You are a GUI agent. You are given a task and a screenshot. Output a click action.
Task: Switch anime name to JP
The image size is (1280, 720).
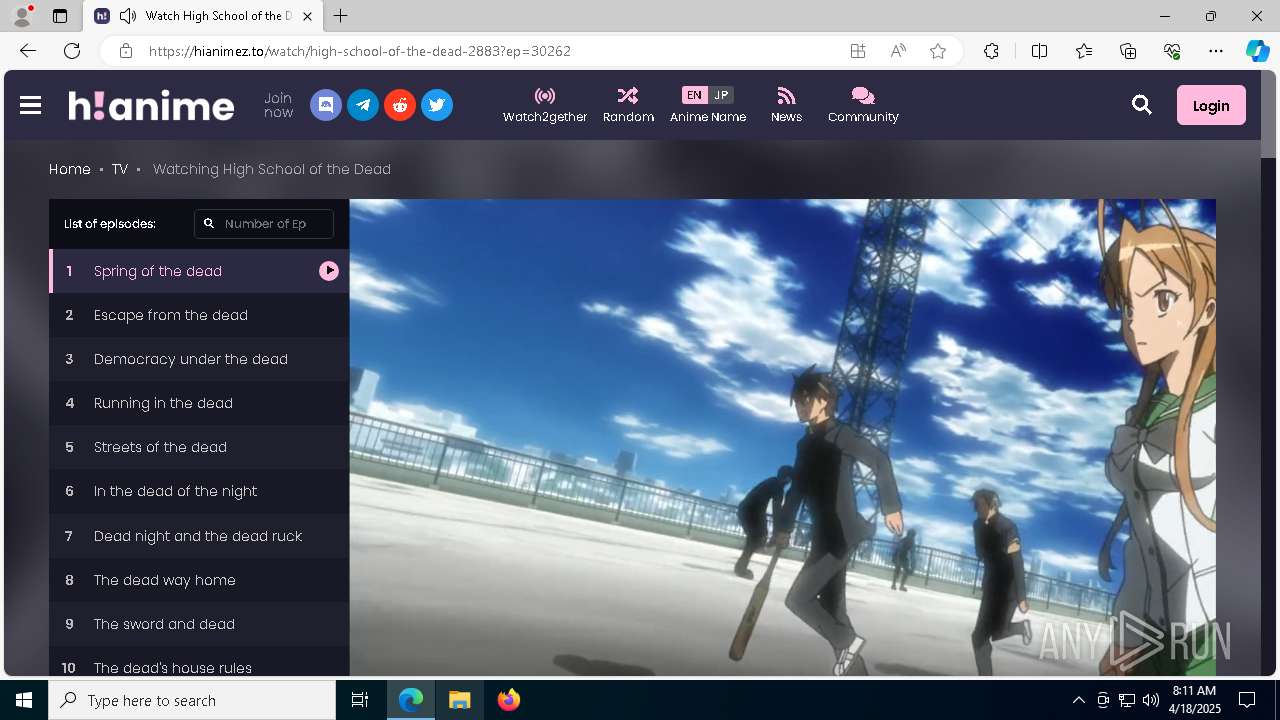pos(721,95)
